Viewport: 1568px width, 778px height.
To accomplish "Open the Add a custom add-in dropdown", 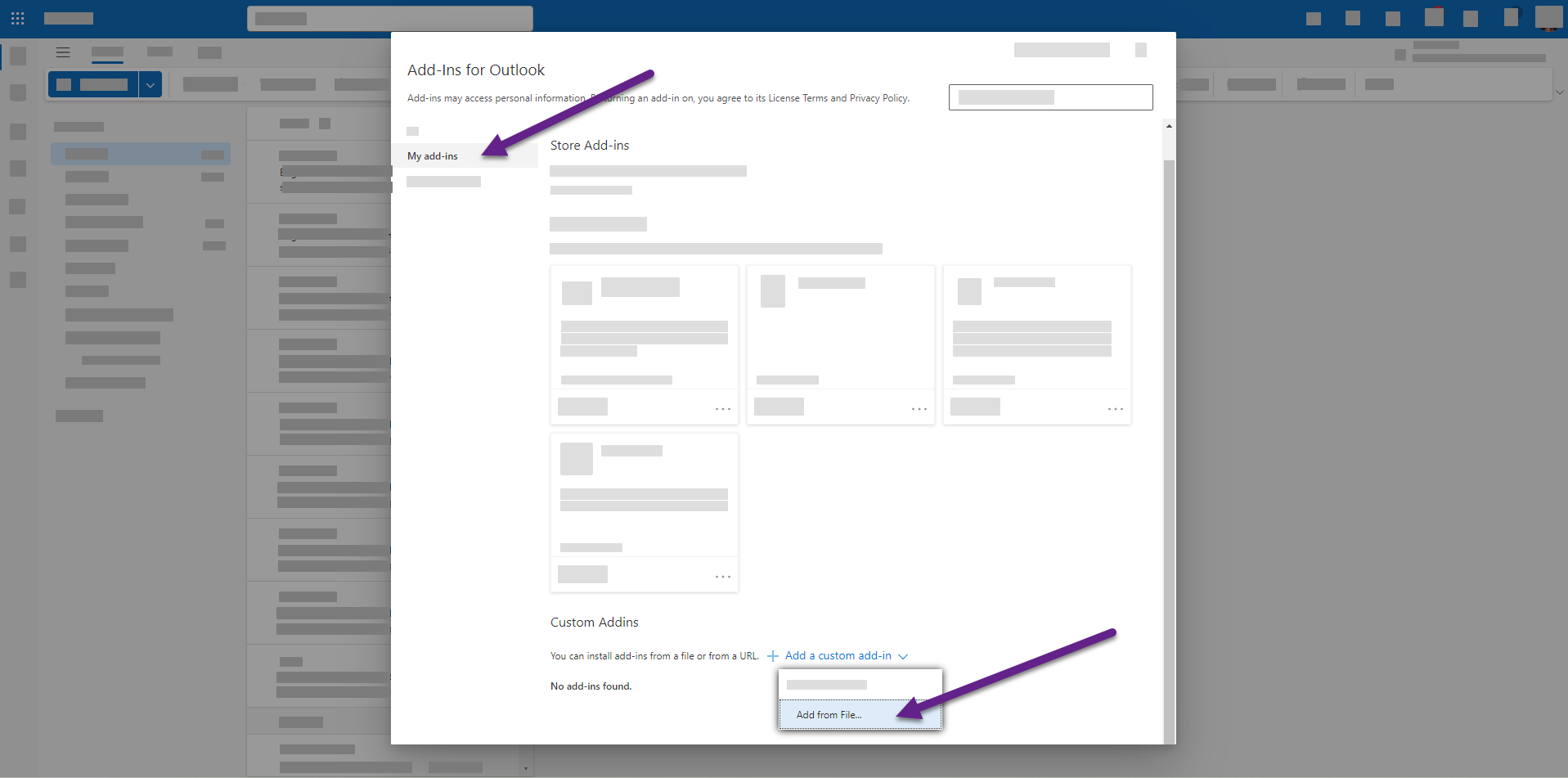I will [846, 655].
